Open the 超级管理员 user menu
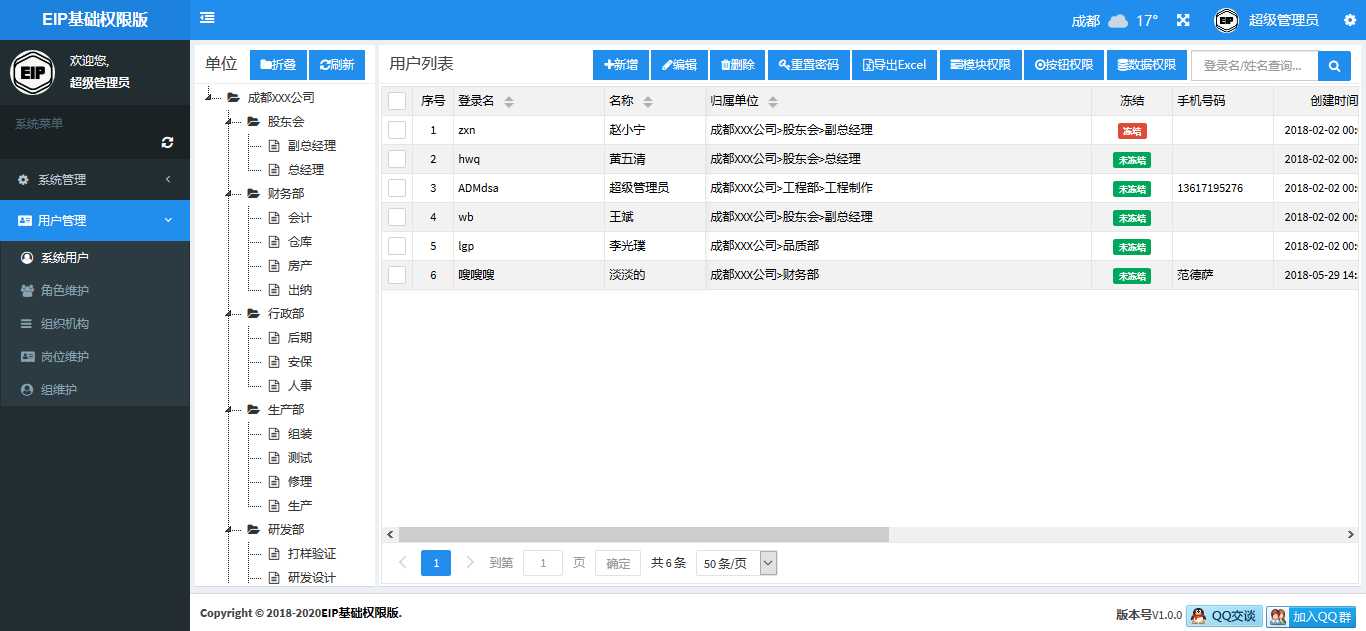Viewport: 1366px width, 631px height. click(1283, 20)
